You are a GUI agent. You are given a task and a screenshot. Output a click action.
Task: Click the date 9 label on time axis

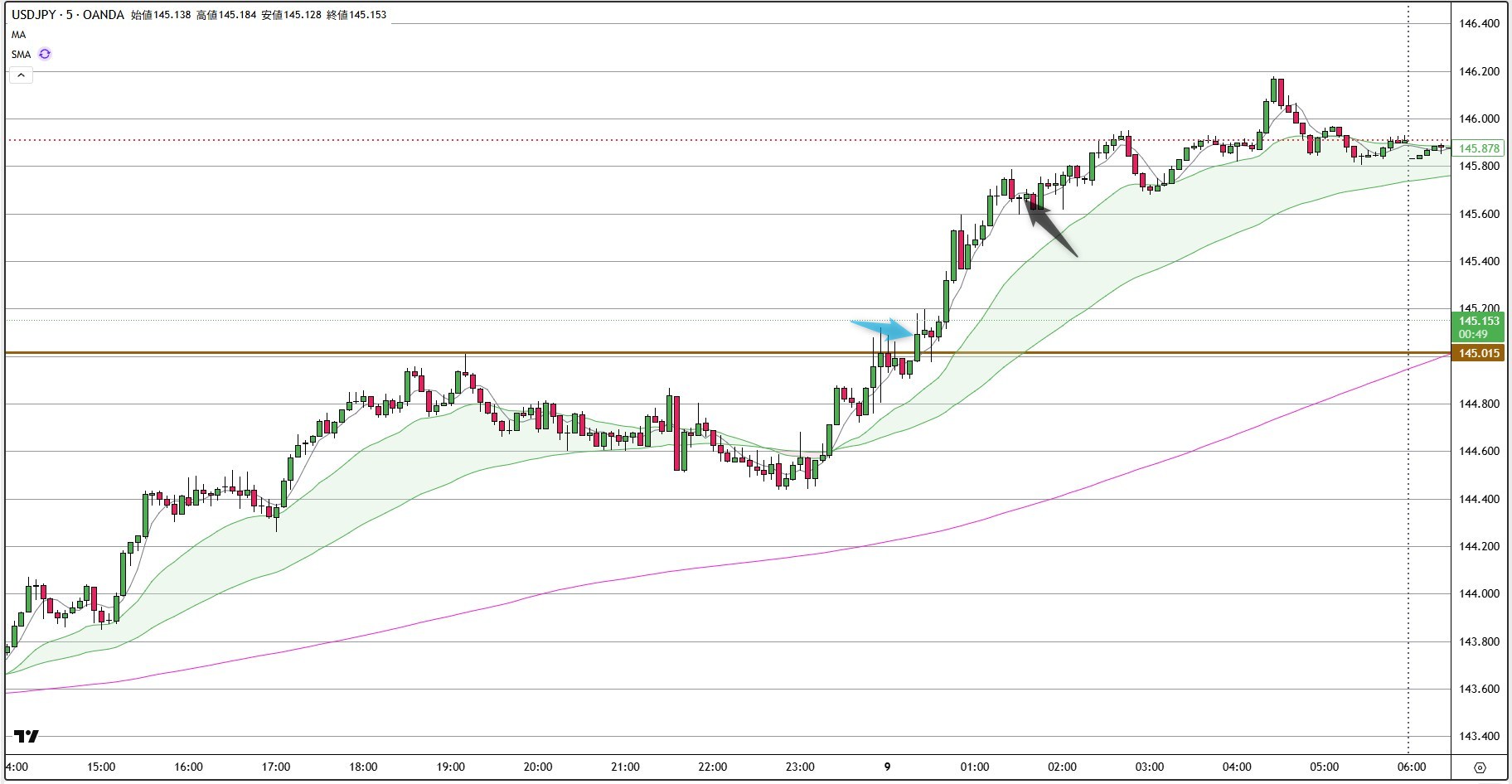click(x=887, y=767)
